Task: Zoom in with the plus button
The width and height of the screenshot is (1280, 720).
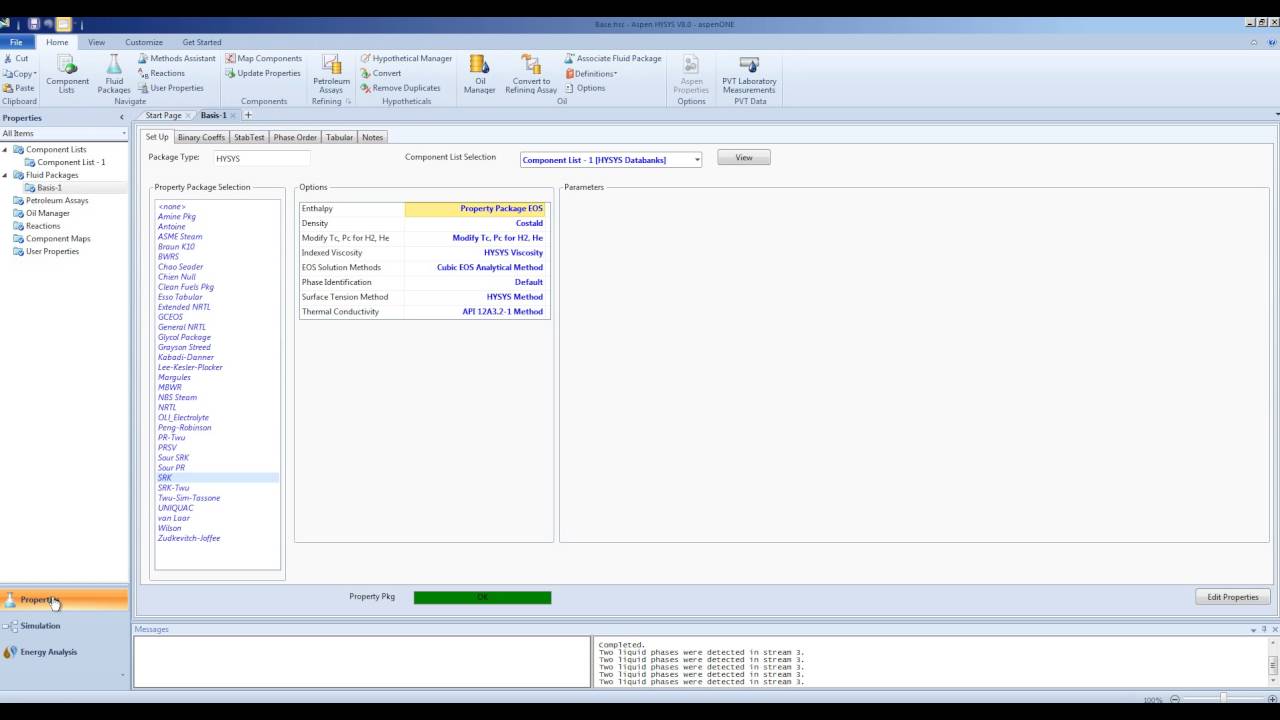Action: [1270, 700]
